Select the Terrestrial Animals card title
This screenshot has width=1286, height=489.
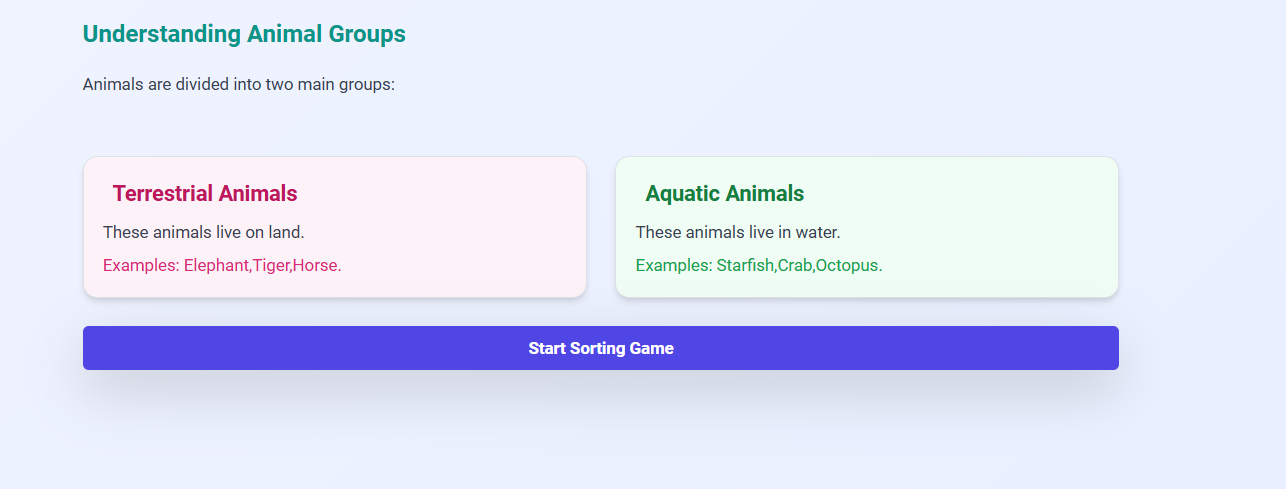tap(205, 193)
